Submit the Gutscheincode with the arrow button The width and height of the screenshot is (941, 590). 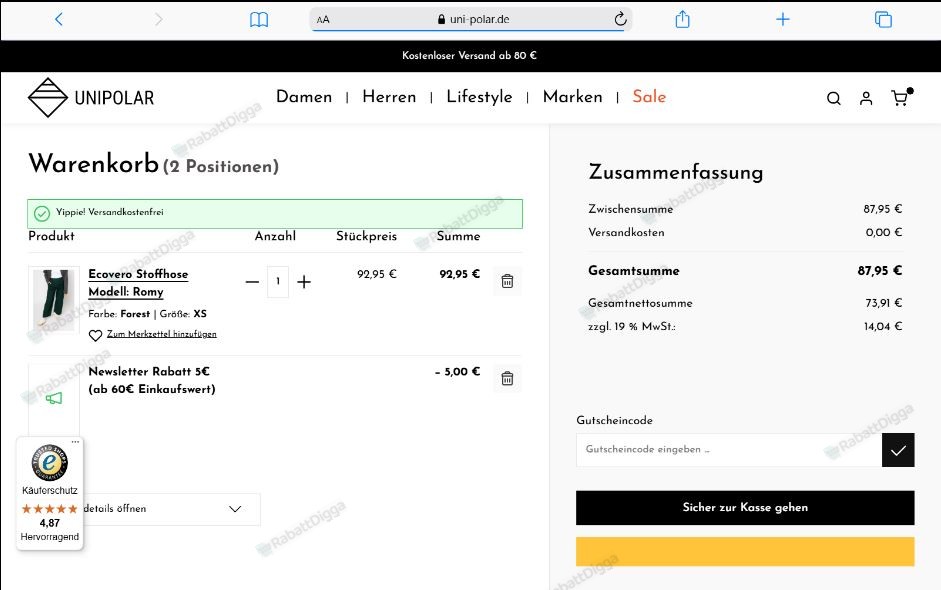[898, 450]
